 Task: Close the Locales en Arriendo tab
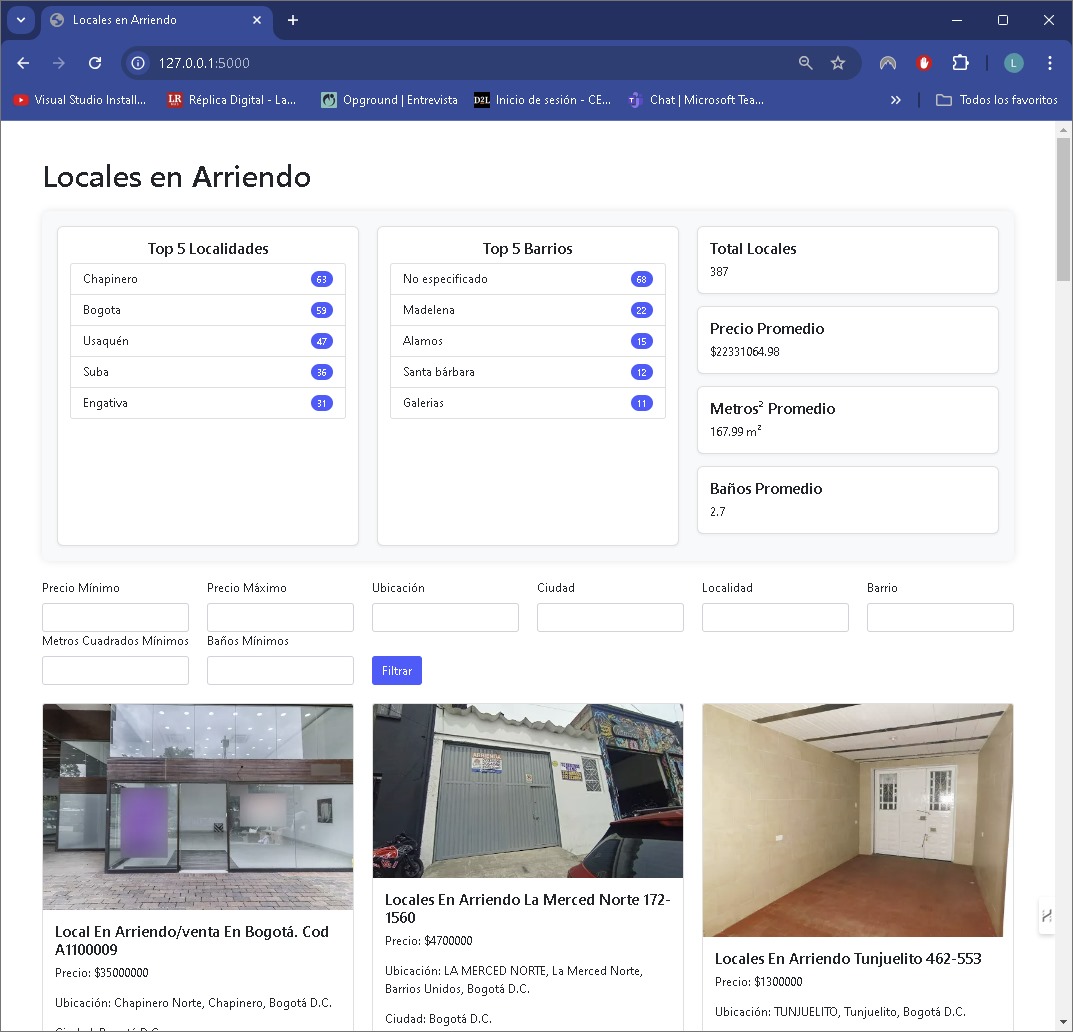[257, 20]
